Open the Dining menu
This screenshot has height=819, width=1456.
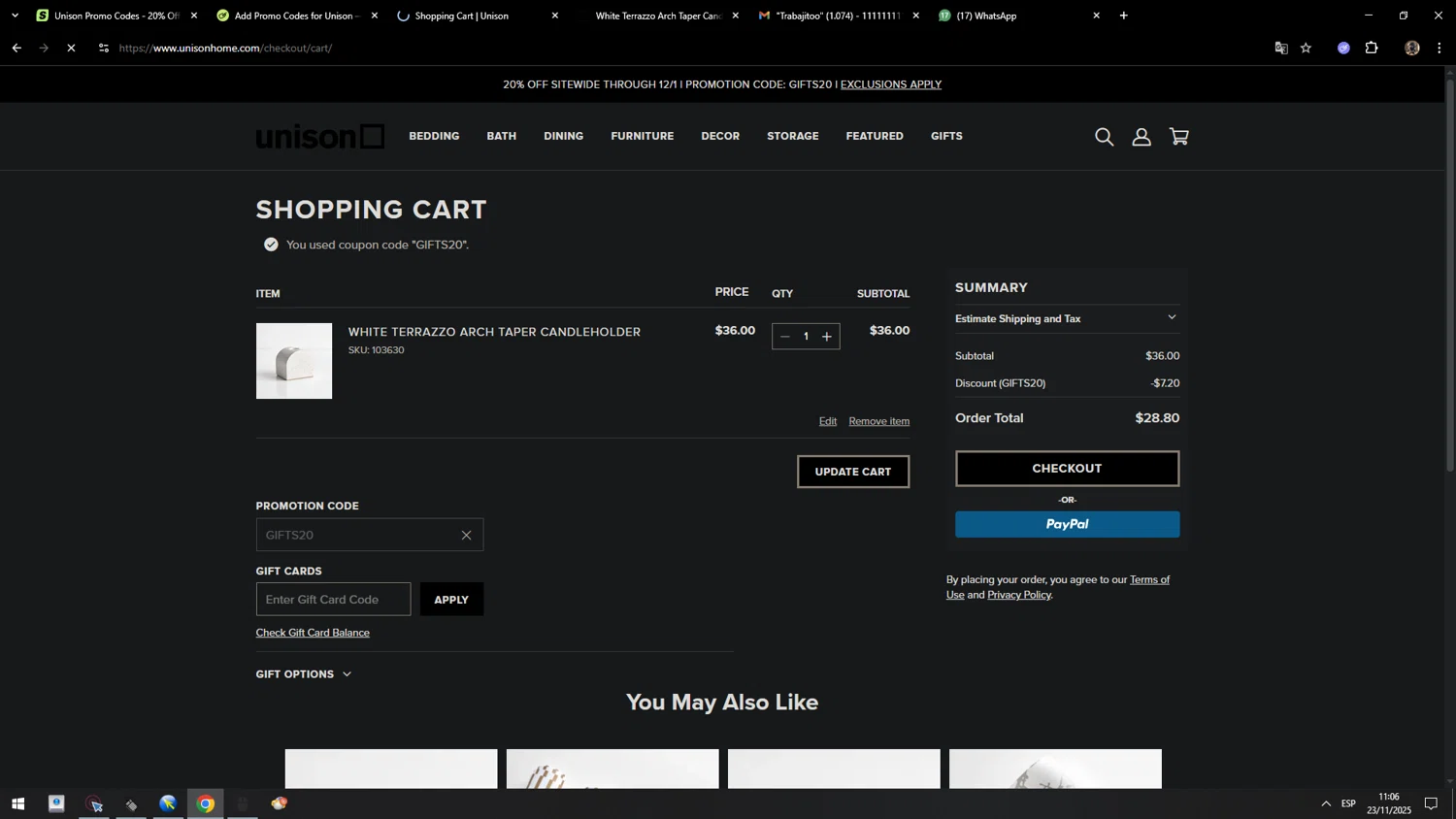[563, 136]
